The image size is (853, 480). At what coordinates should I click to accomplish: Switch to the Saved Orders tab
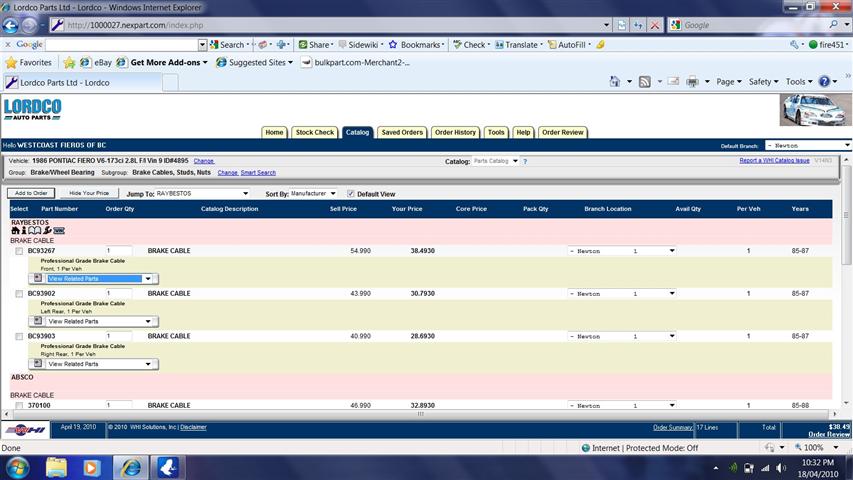tap(402, 132)
